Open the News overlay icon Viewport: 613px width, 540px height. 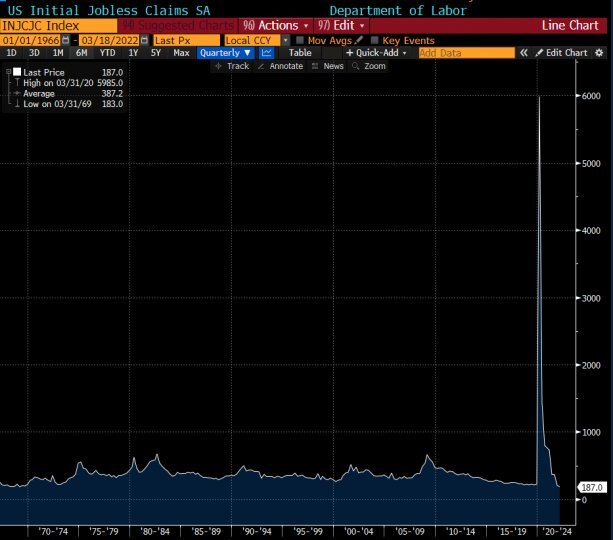click(327, 66)
